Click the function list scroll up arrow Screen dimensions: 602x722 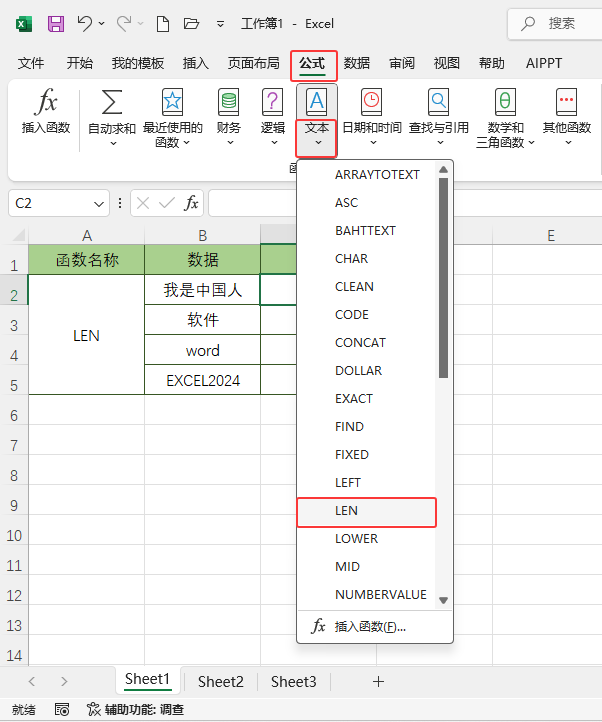click(444, 169)
